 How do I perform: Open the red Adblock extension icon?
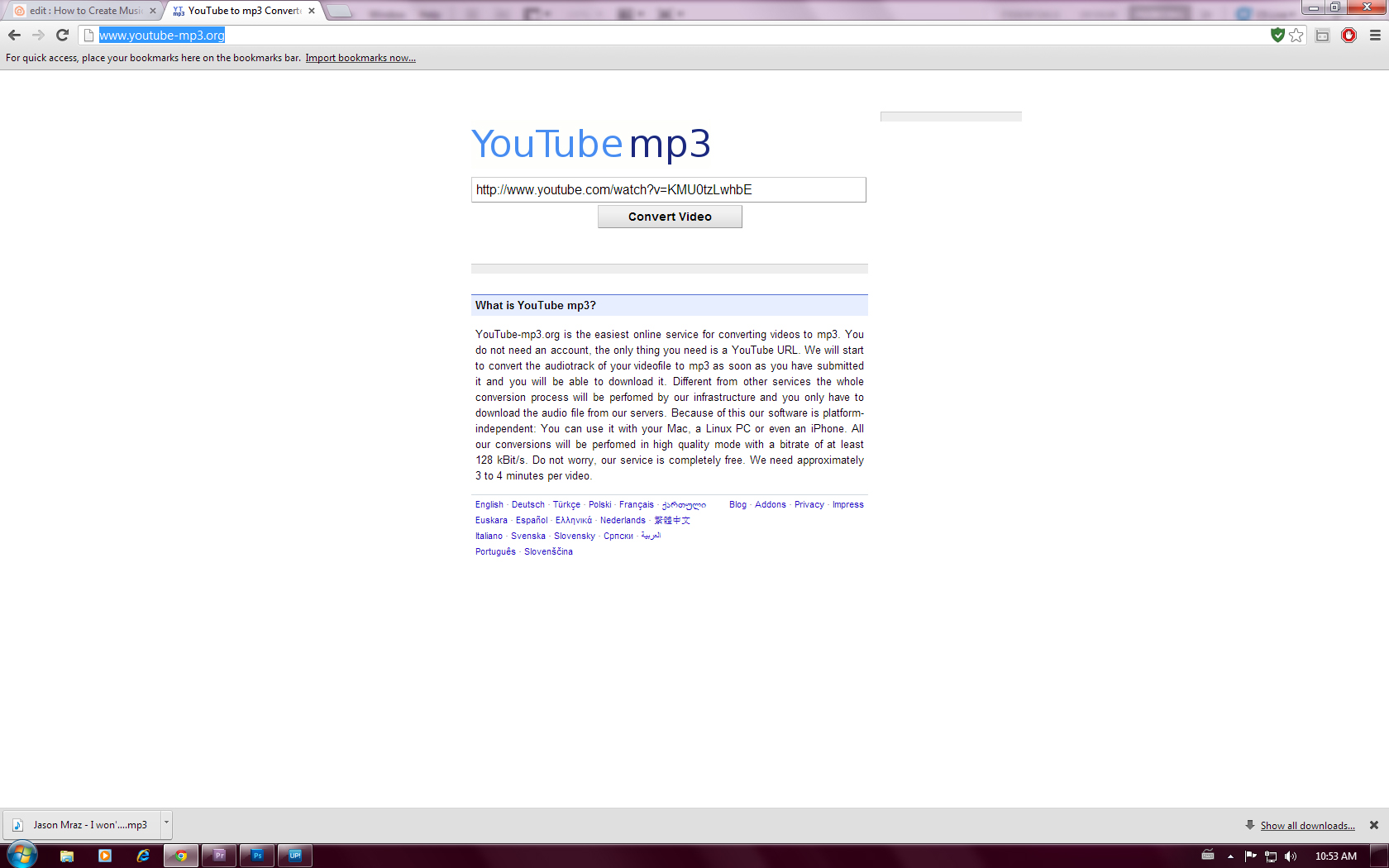click(x=1348, y=35)
